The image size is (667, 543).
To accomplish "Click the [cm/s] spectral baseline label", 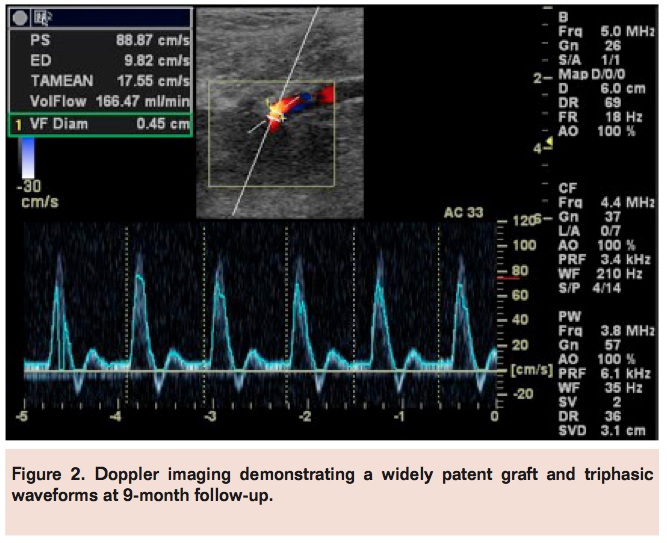I will [x=530, y=371].
